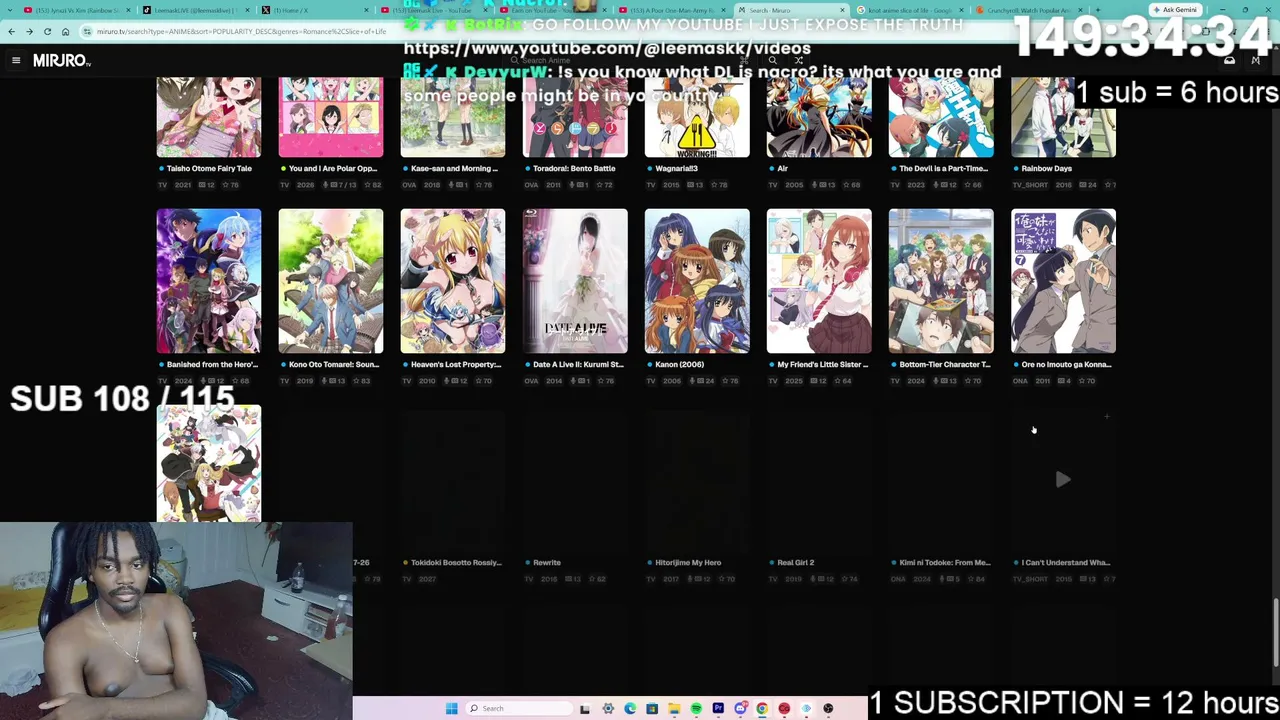
Task: Open the Taisho Otome Fairy Tale poster
Action: pyautogui.click(x=209, y=118)
